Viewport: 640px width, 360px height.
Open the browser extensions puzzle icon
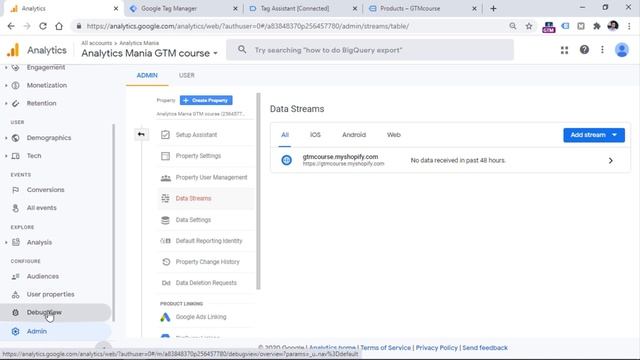pyautogui.click(x=597, y=26)
